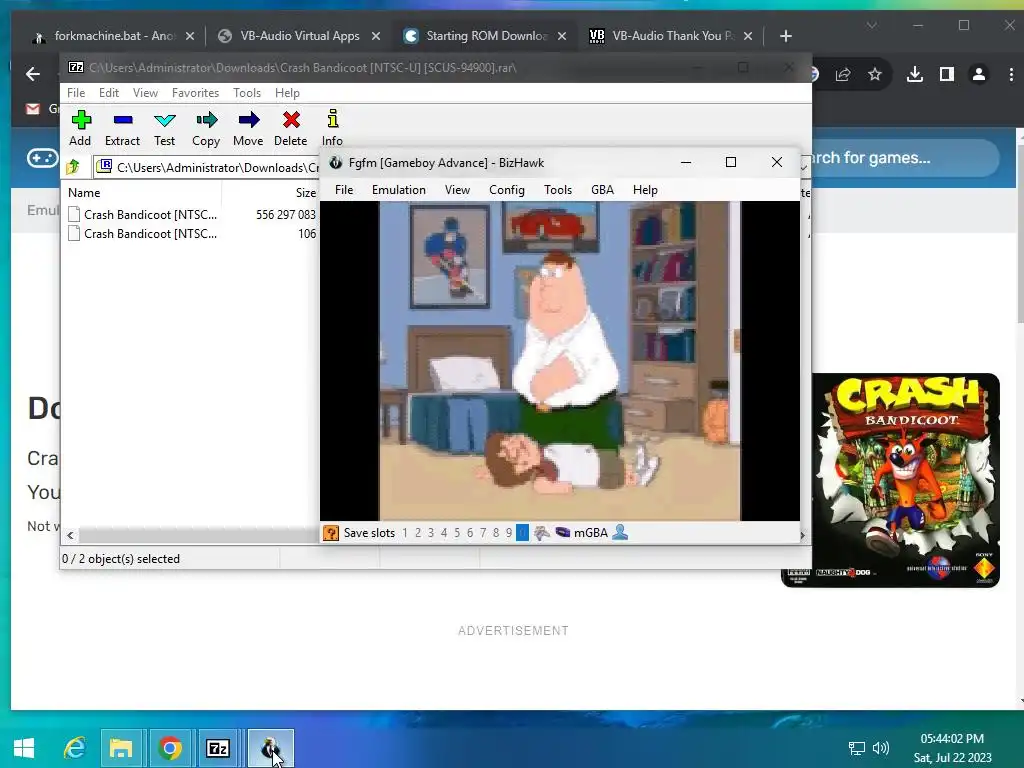
Task: Click the Chrome share page icon
Action: tap(843, 74)
